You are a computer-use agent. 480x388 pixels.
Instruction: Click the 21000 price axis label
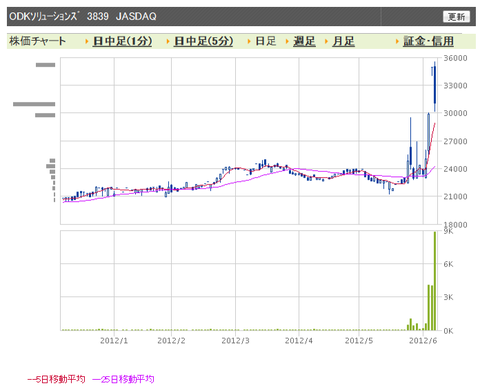click(x=455, y=197)
